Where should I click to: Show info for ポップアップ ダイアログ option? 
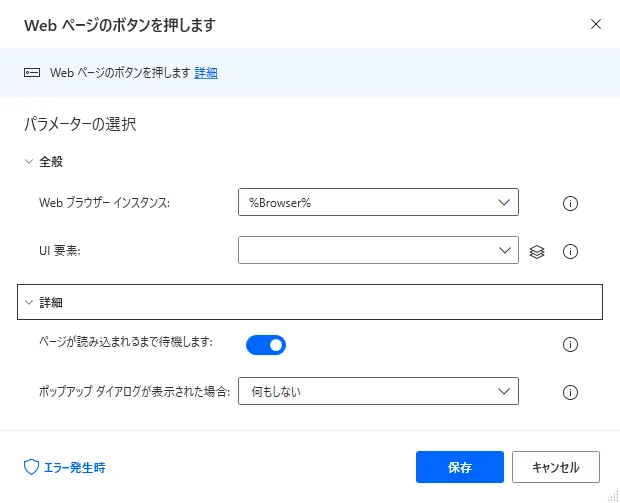(571, 392)
